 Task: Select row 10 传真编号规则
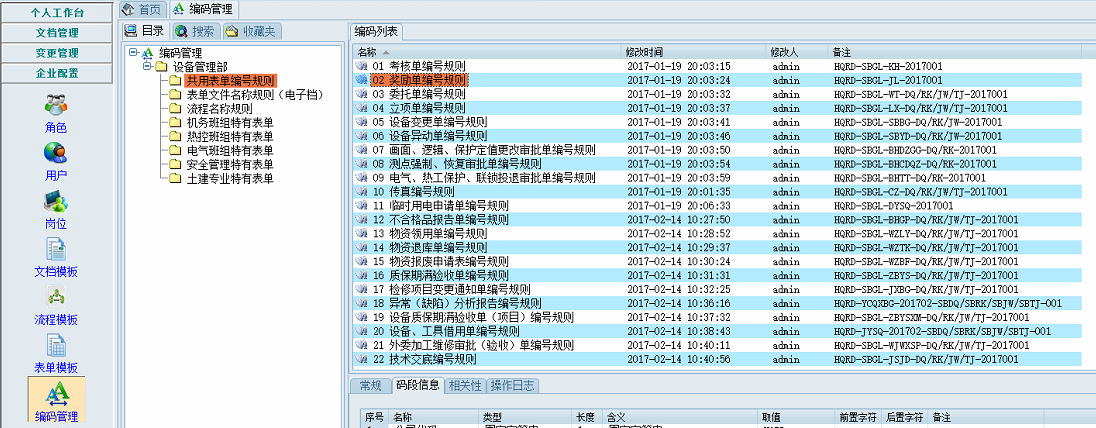point(413,191)
